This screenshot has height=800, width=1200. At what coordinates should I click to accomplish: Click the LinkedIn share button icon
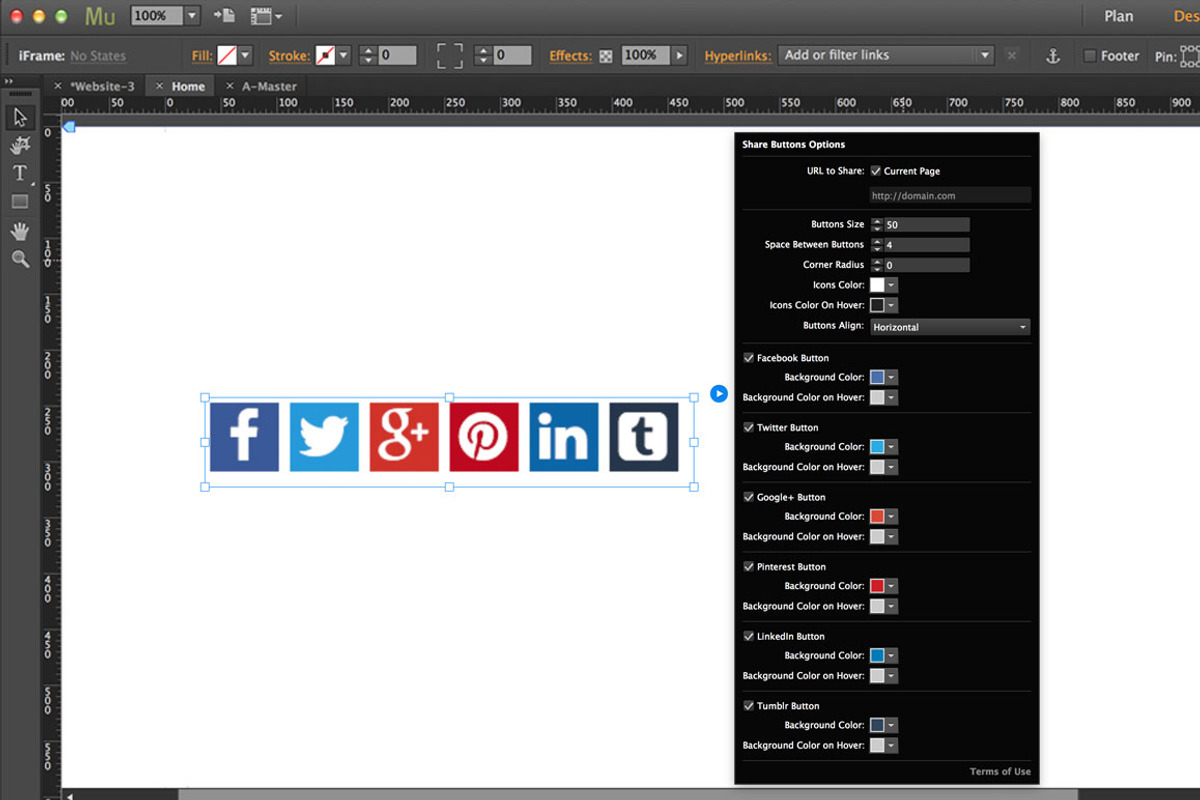[564, 437]
